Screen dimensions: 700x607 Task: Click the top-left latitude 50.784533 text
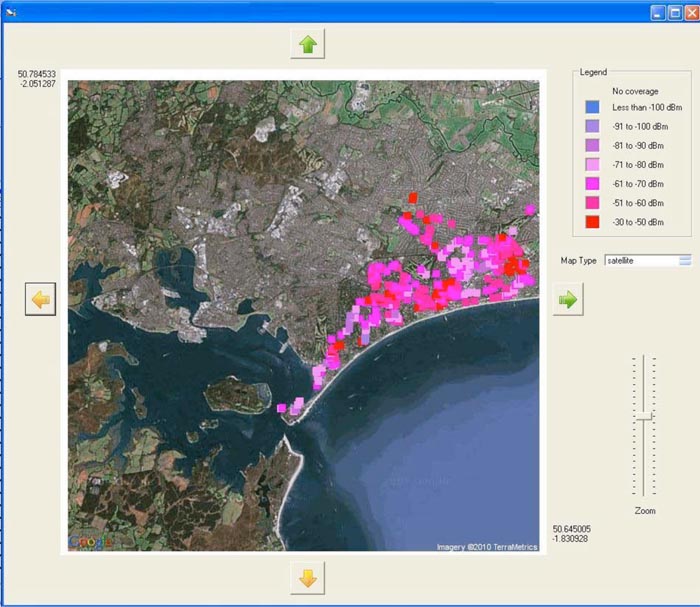[x=37, y=74]
